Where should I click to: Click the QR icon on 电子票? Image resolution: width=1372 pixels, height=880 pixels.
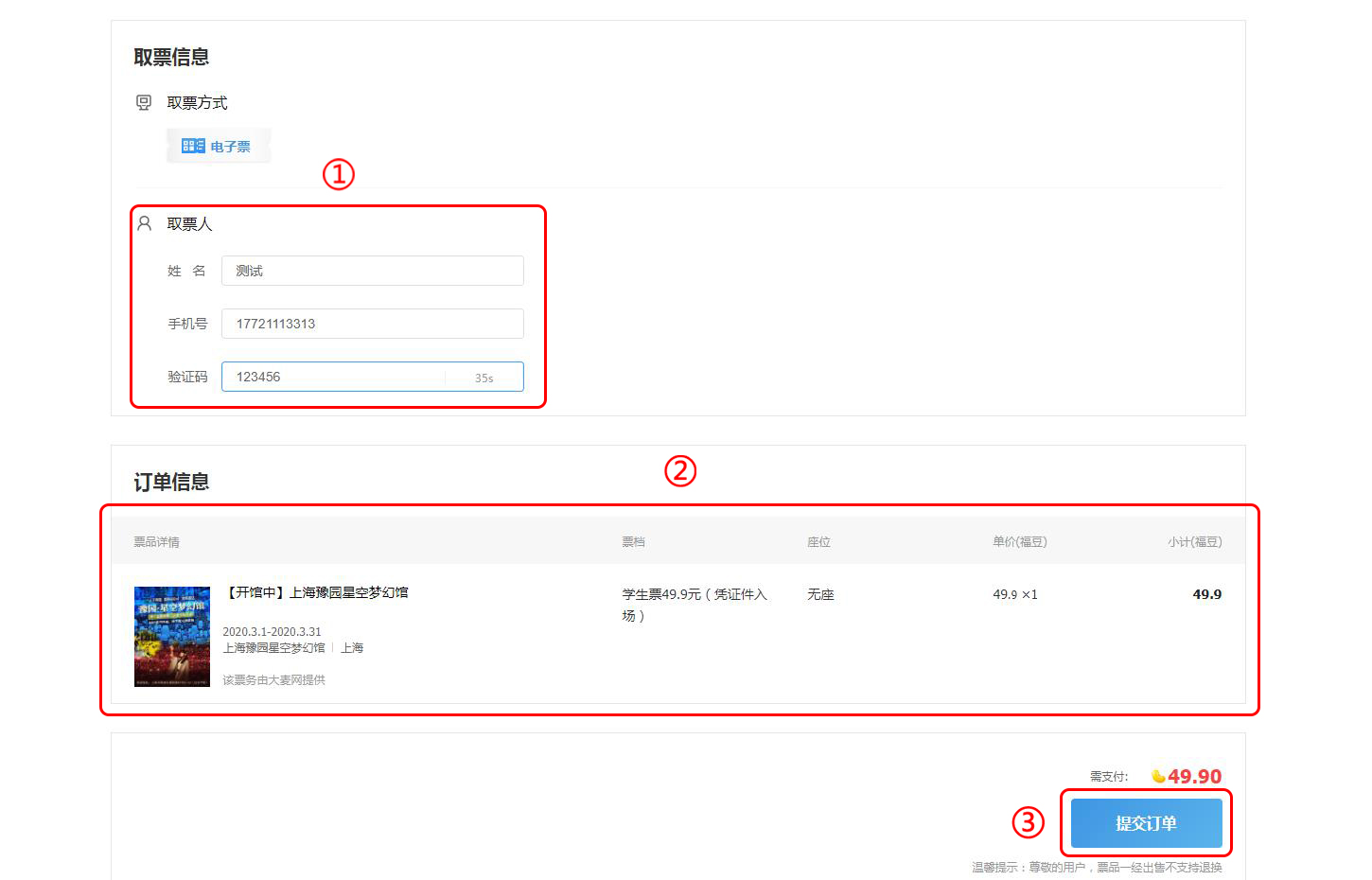tap(192, 146)
